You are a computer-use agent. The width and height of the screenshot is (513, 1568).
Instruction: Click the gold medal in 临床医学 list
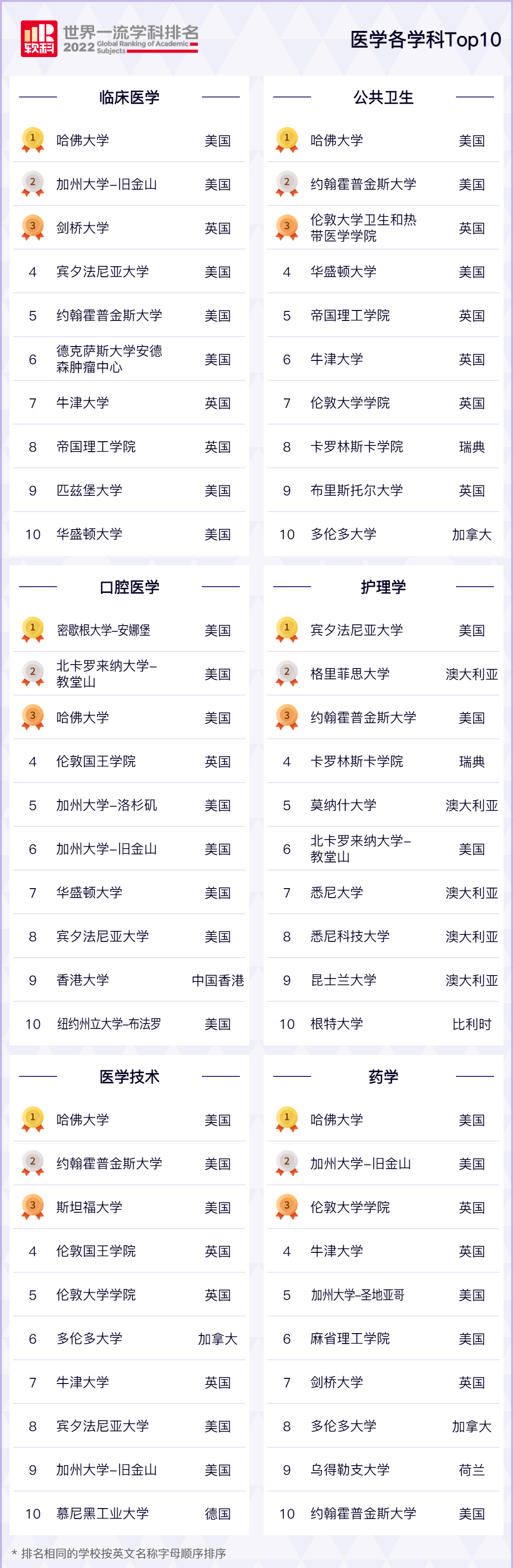pyautogui.click(x=33, y=139)
